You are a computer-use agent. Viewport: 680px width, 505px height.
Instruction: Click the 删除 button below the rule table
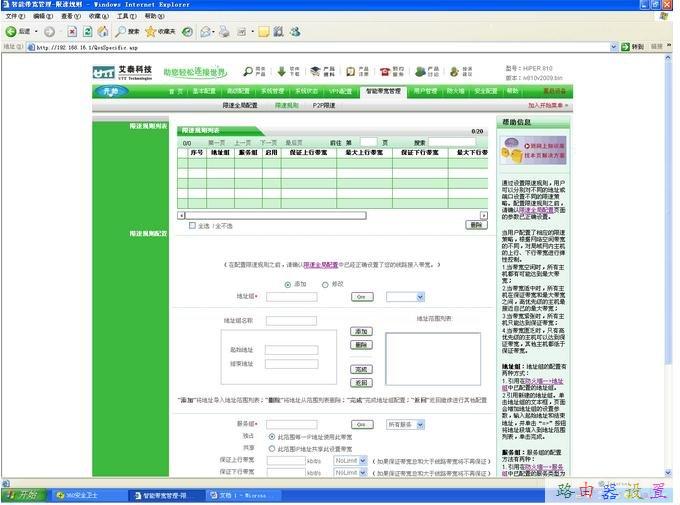click(x=476, y=225)
